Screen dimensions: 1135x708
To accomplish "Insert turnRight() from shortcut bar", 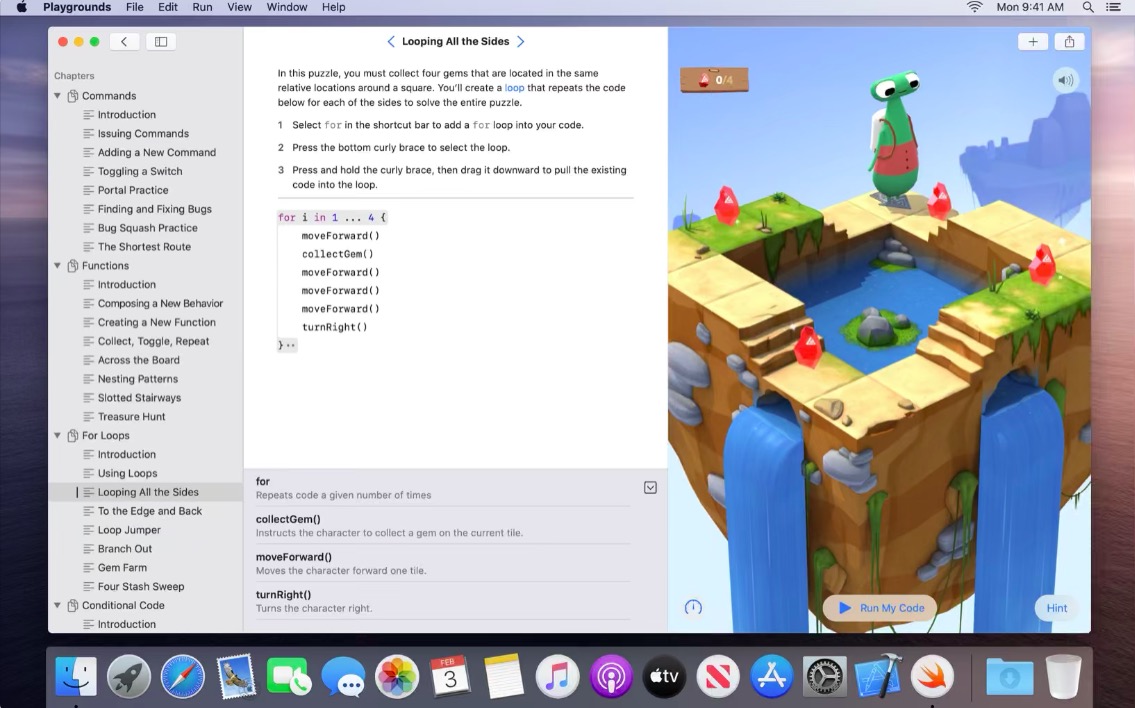I will pyautogui.click(x=442, y=601).
